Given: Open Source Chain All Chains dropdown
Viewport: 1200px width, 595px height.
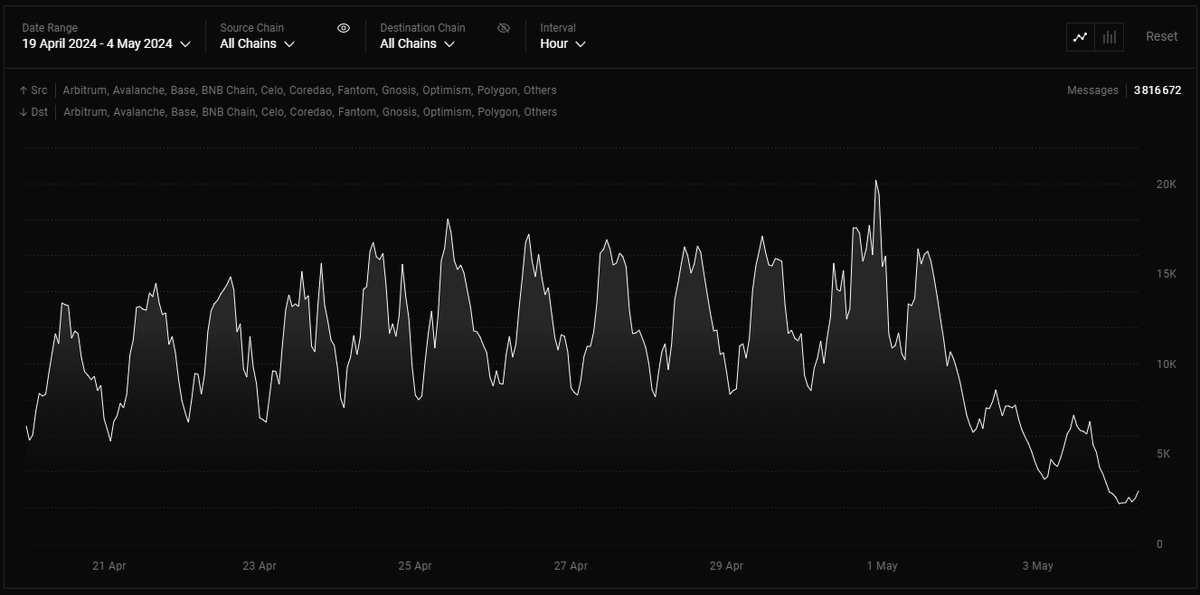Looking at the screenshot, I should point(257,44).
